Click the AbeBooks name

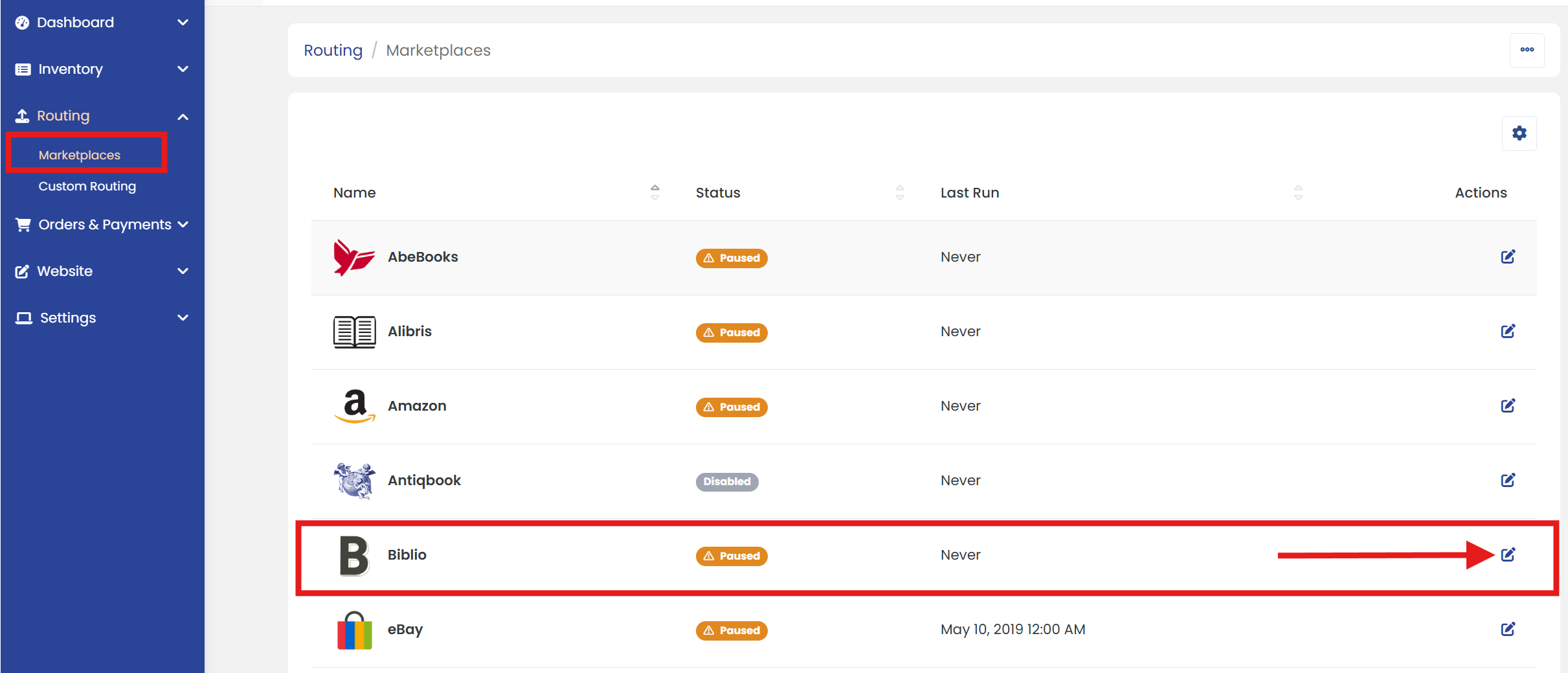[423, 257]
